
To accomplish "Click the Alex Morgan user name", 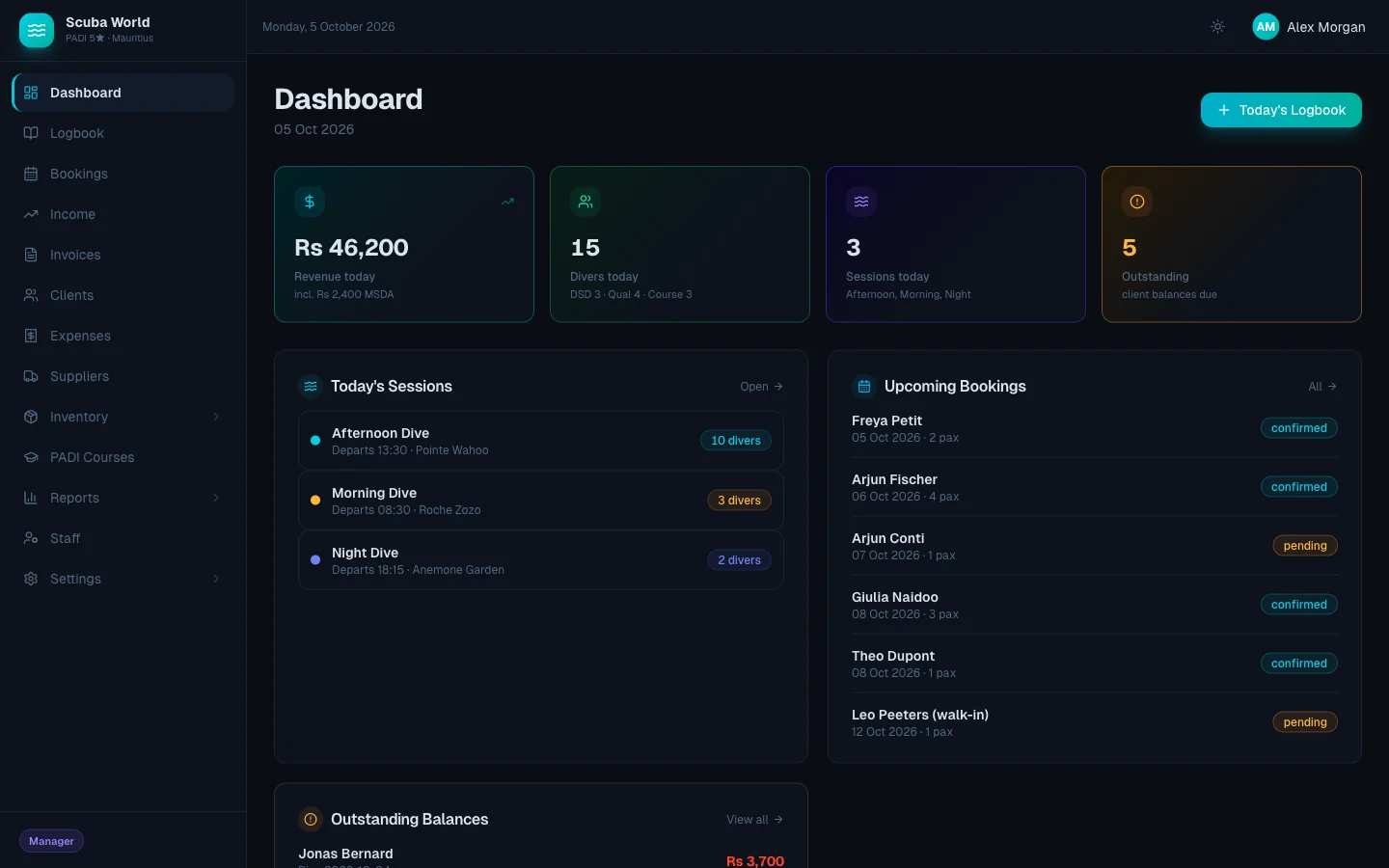I will tap(1326, 27).
